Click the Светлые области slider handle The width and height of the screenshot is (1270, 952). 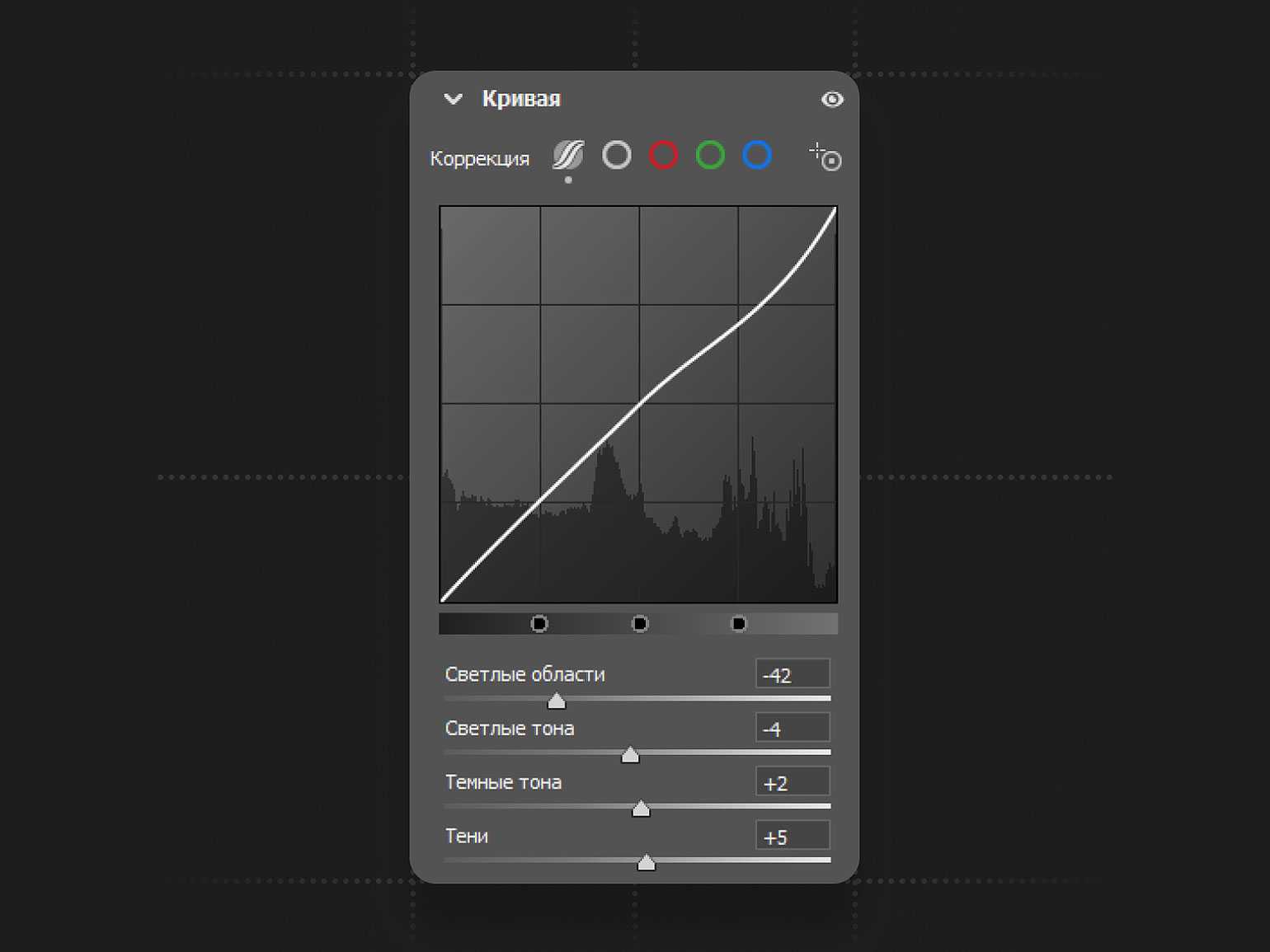click(557, 701)
